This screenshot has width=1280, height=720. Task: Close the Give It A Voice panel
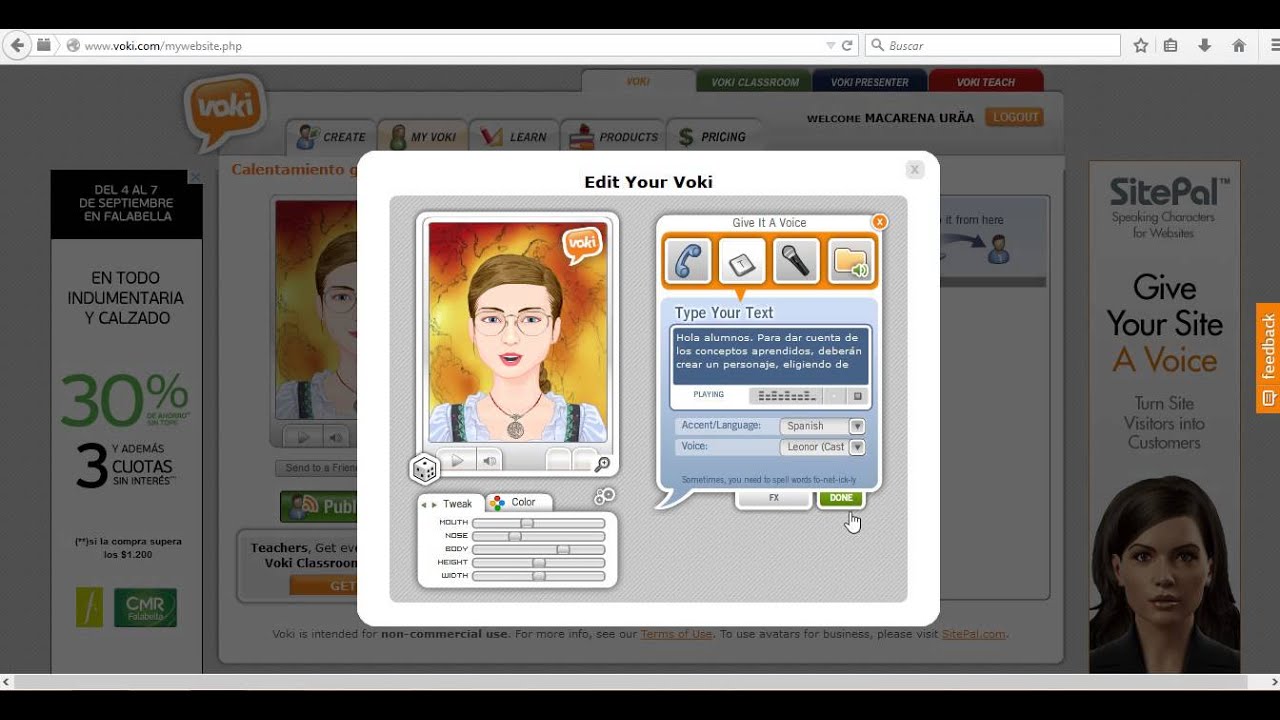(x=879, y=222)
